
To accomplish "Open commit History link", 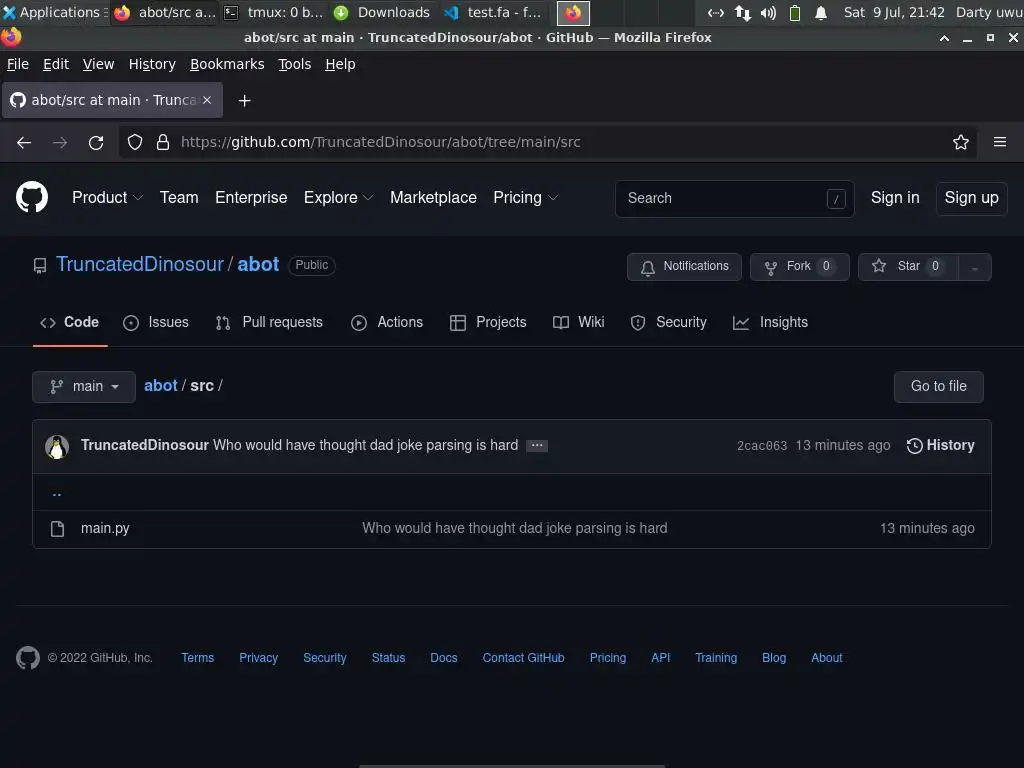I will [940, 445].
